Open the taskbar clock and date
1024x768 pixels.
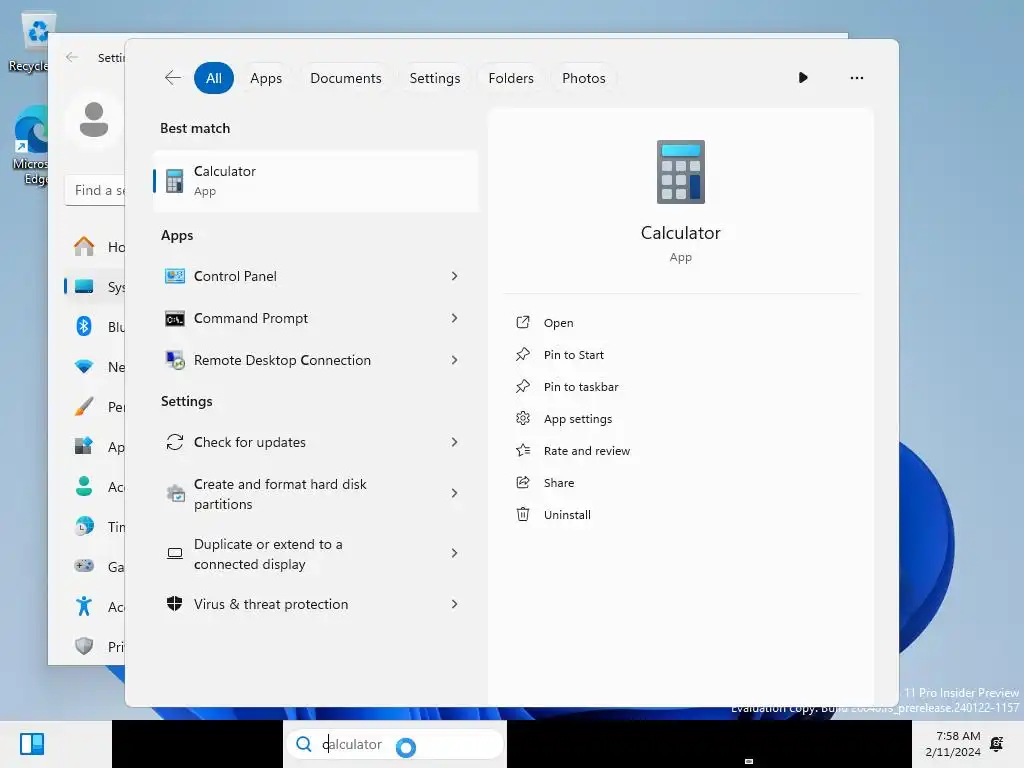click(952, 744)
